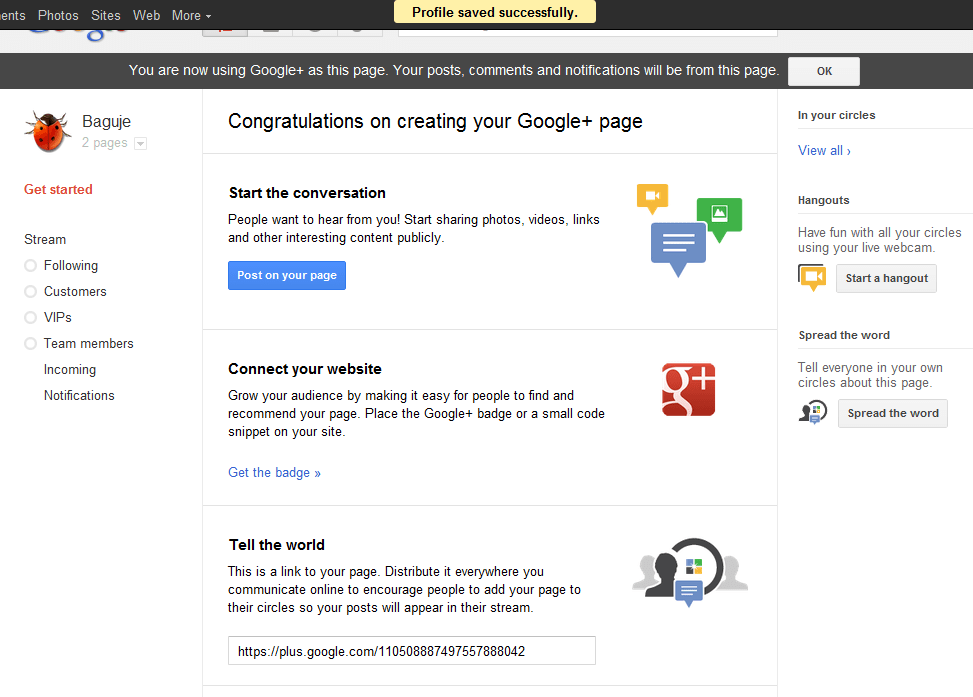Click the In your circles heading
973x697 pixels.
836,115
